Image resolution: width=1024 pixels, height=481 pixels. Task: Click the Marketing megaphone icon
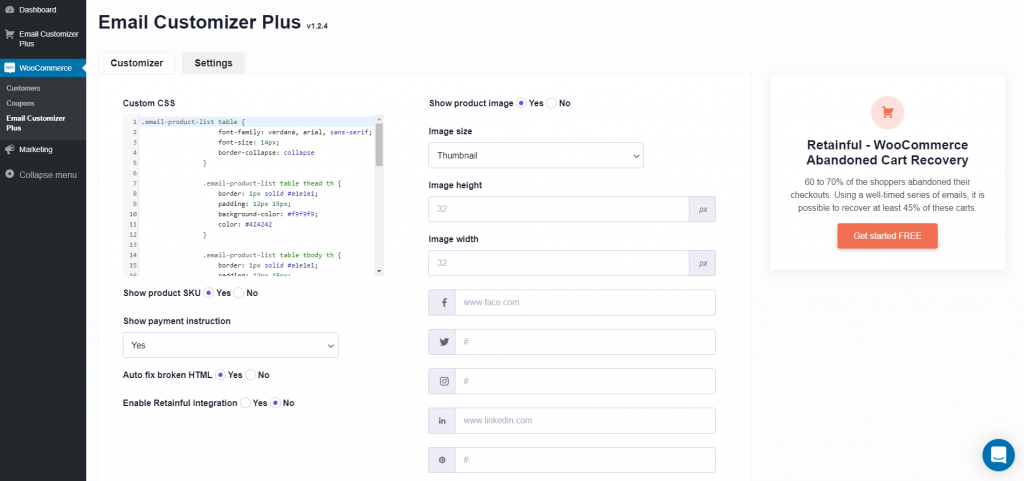(x=10, y=149)
